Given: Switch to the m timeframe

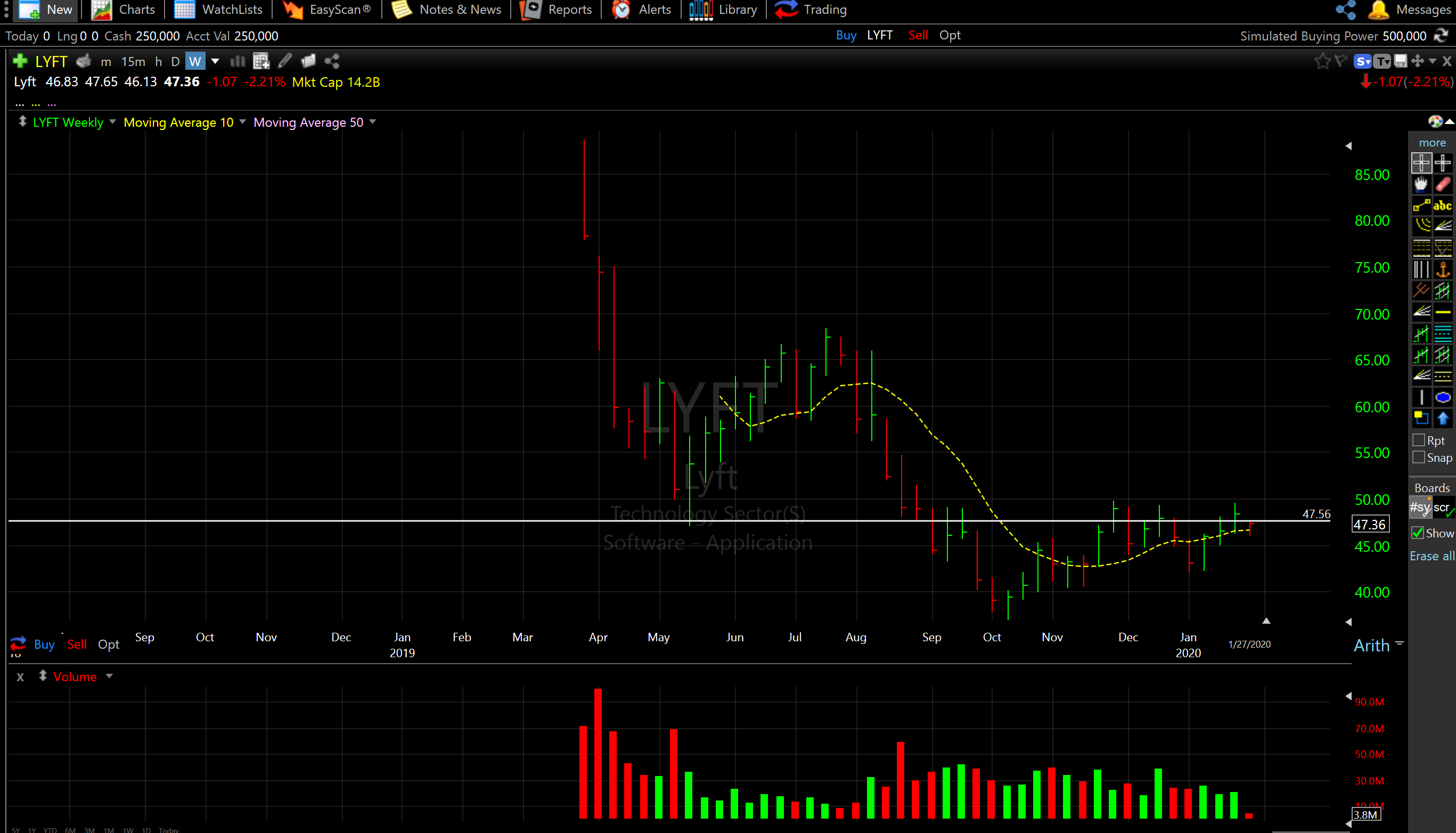Looking at the screenshot, I should click(x=106, y=61).
